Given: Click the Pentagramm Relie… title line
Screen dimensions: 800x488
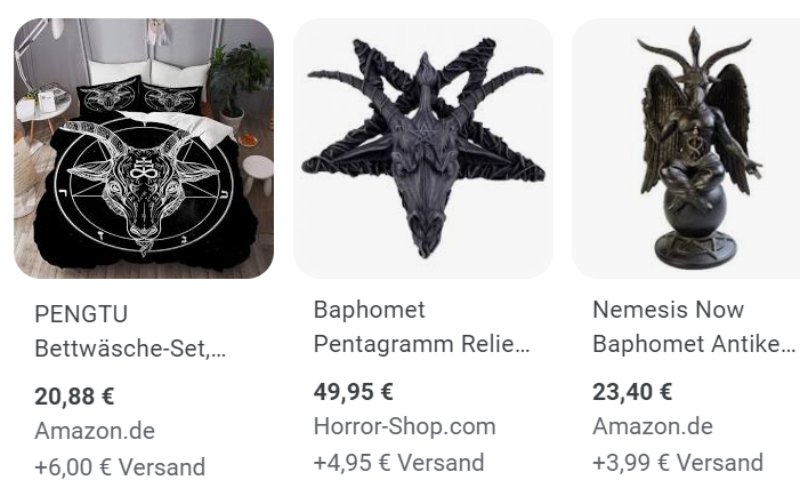Looking at the screenshot, I should tap(422, 344).
